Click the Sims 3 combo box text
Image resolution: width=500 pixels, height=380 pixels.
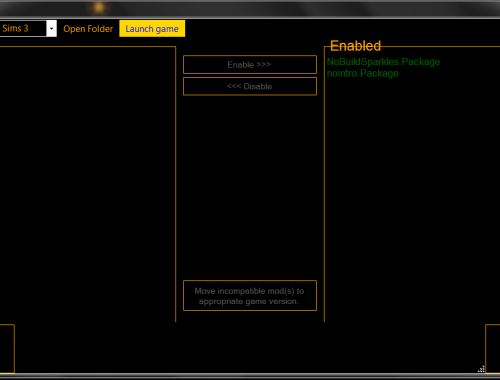(15, 28)
